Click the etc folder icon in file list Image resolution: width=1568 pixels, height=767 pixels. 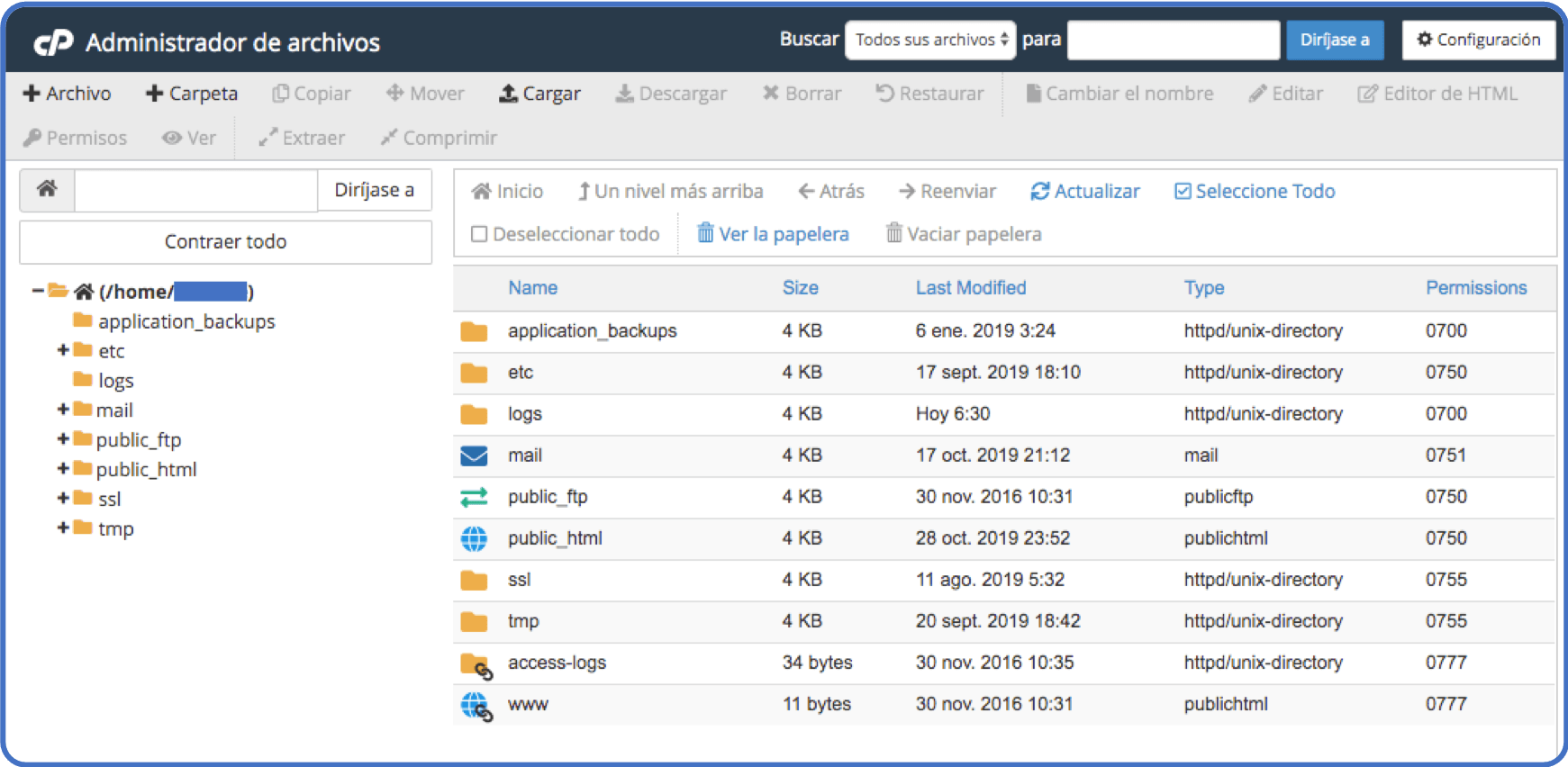(x=474, y=373)
